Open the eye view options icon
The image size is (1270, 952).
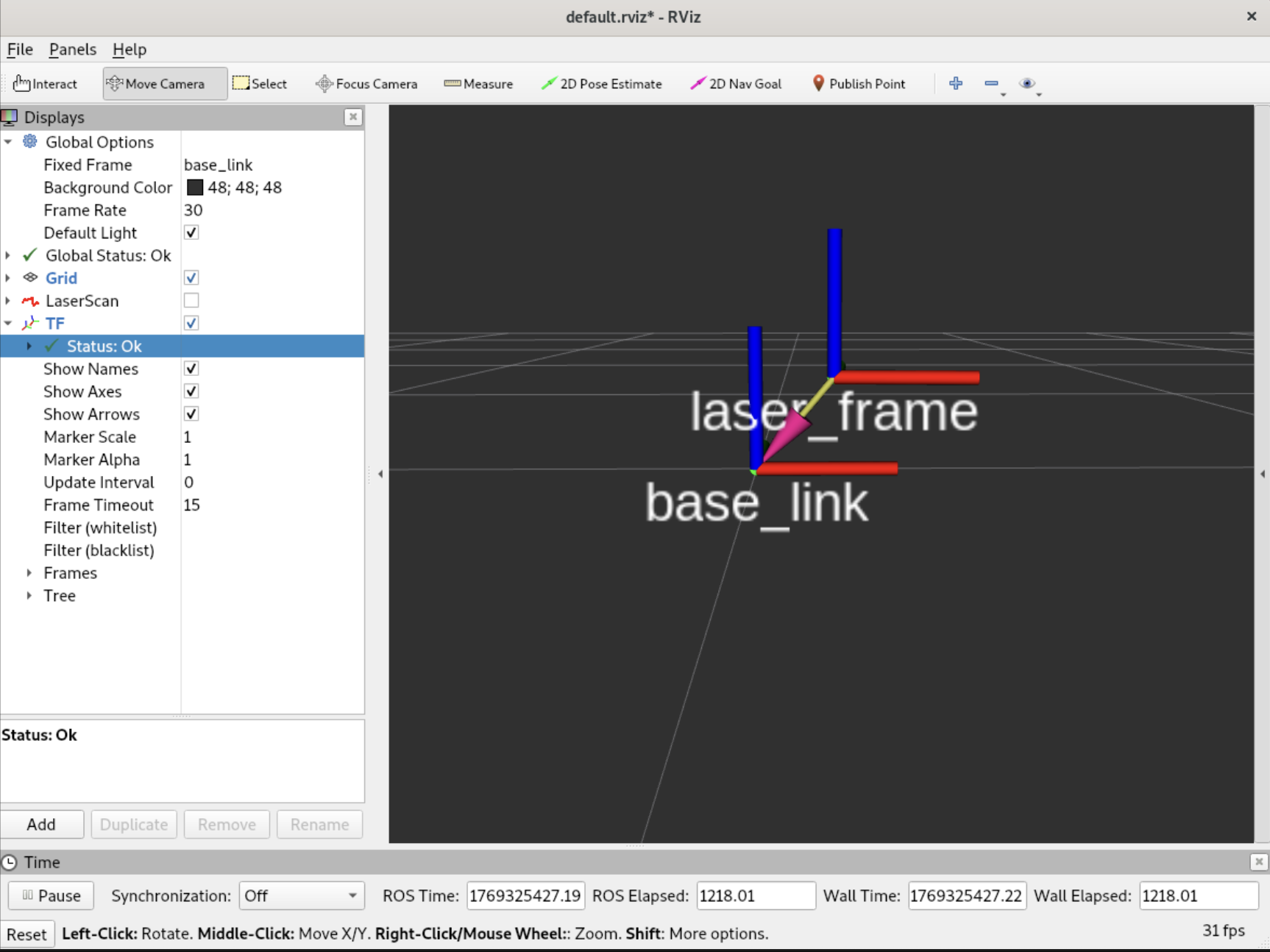1027,83
